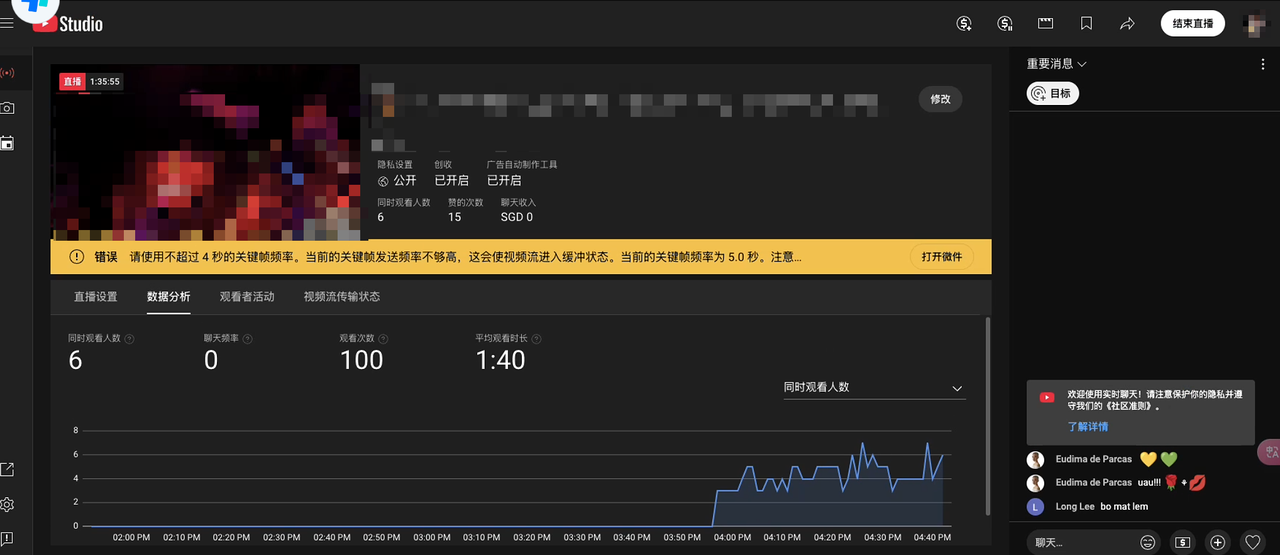Click the pause ads dollar icon

coord(1005,23)
